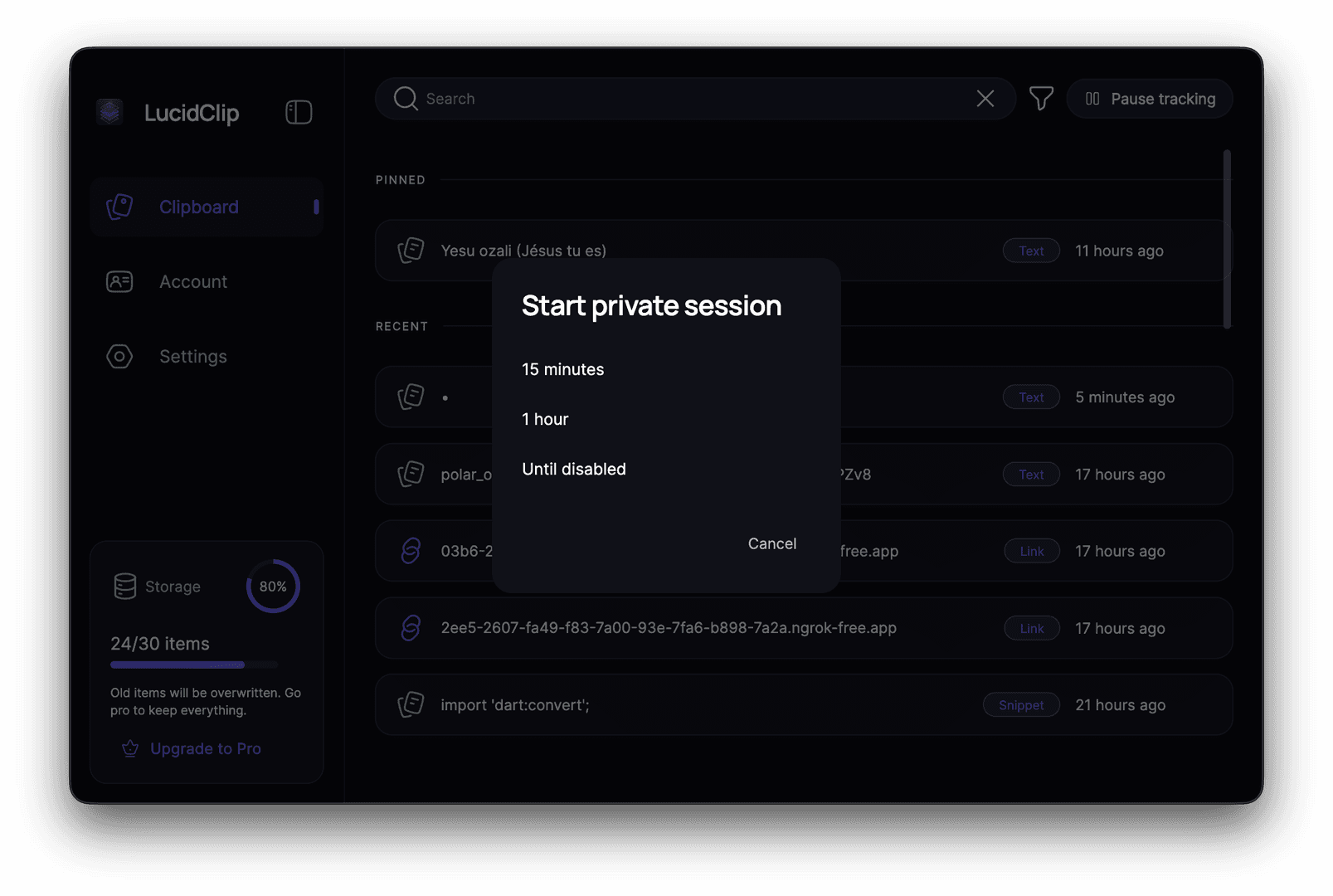Select the 1 hour session duration

click(x=545, y=419)
